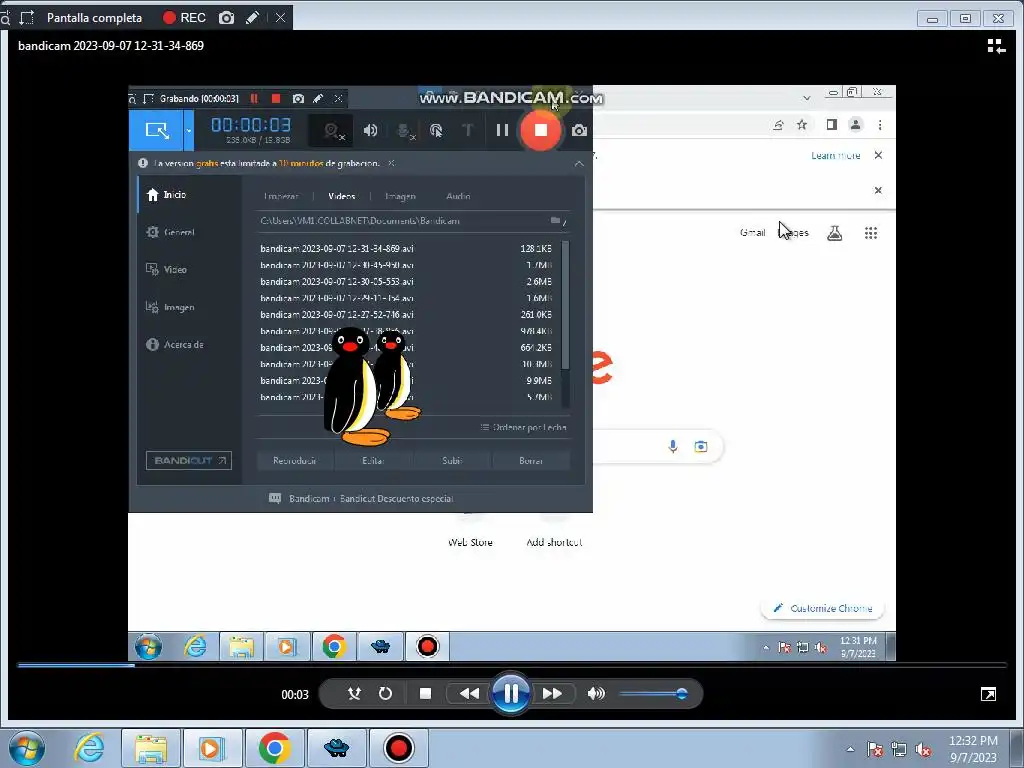Turn on shuffle in media player controls
Viewport: 1024px width, 768px height.
click(x=354, y=694)
